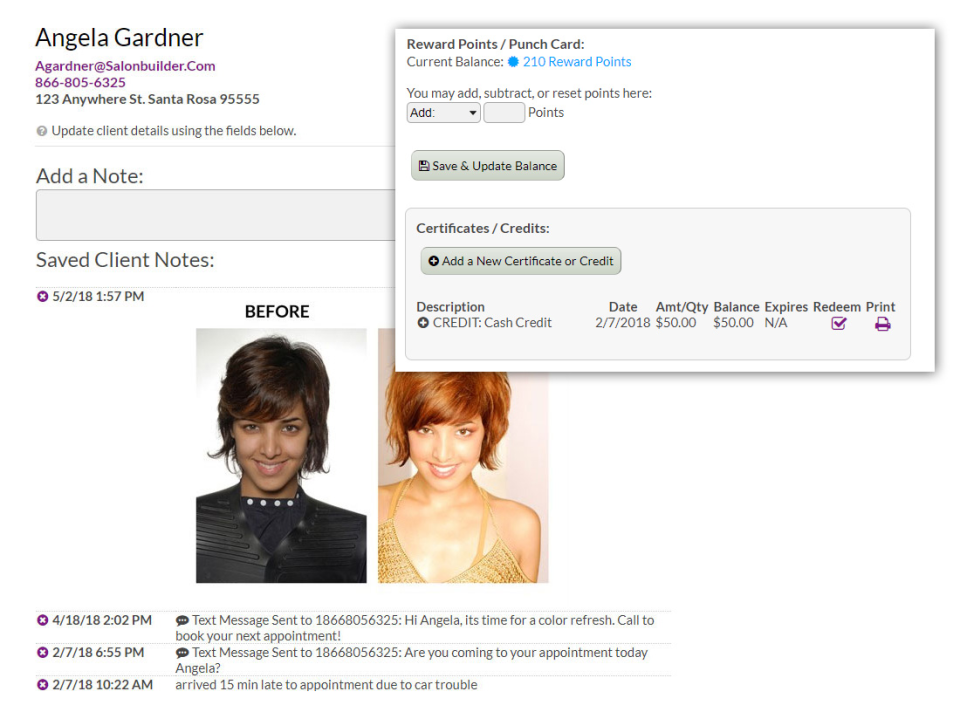Image resolution: width=960 pixels, height=712 pixels.
Task: Click the snowflake icon beside Current Balance
Action: pyautogui.click(x=516, y=62)
